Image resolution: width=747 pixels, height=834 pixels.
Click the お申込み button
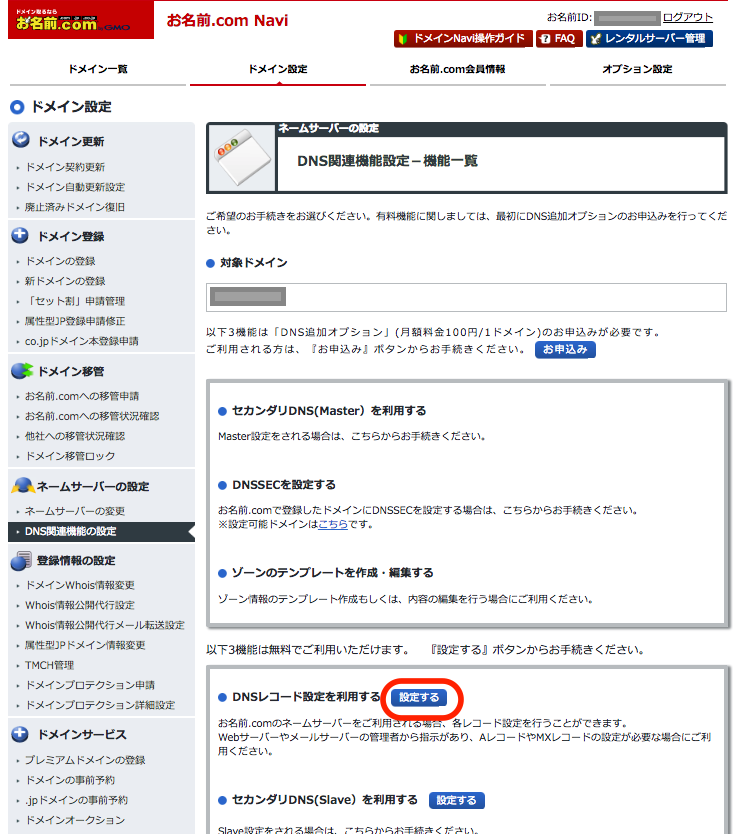pyautogui.click(x=565, y=349)
